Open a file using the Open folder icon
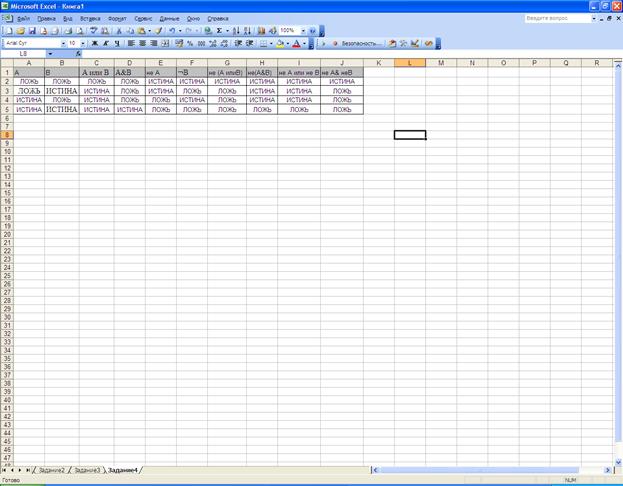This screenshot has width=623, height=486. point(21,31)
